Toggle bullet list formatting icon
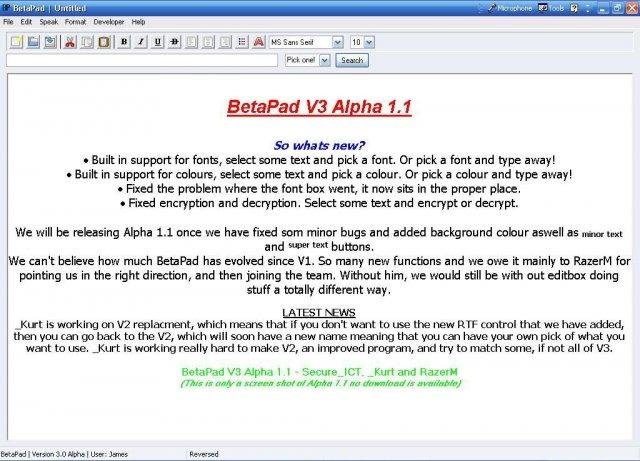The height and width of the screenshot is (461, 640). click(x=242, y=42)
